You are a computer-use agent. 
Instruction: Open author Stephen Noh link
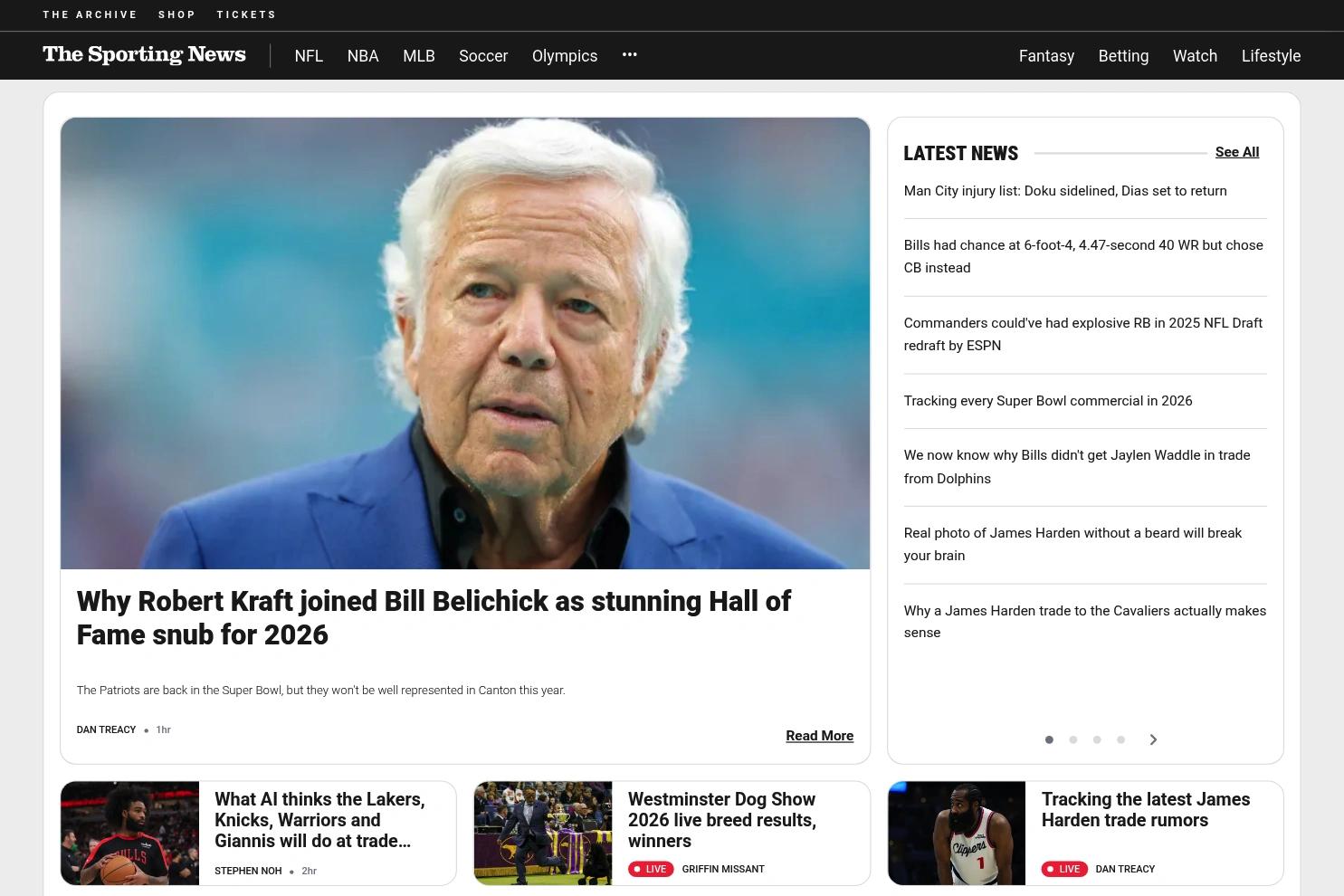(248, 871)
